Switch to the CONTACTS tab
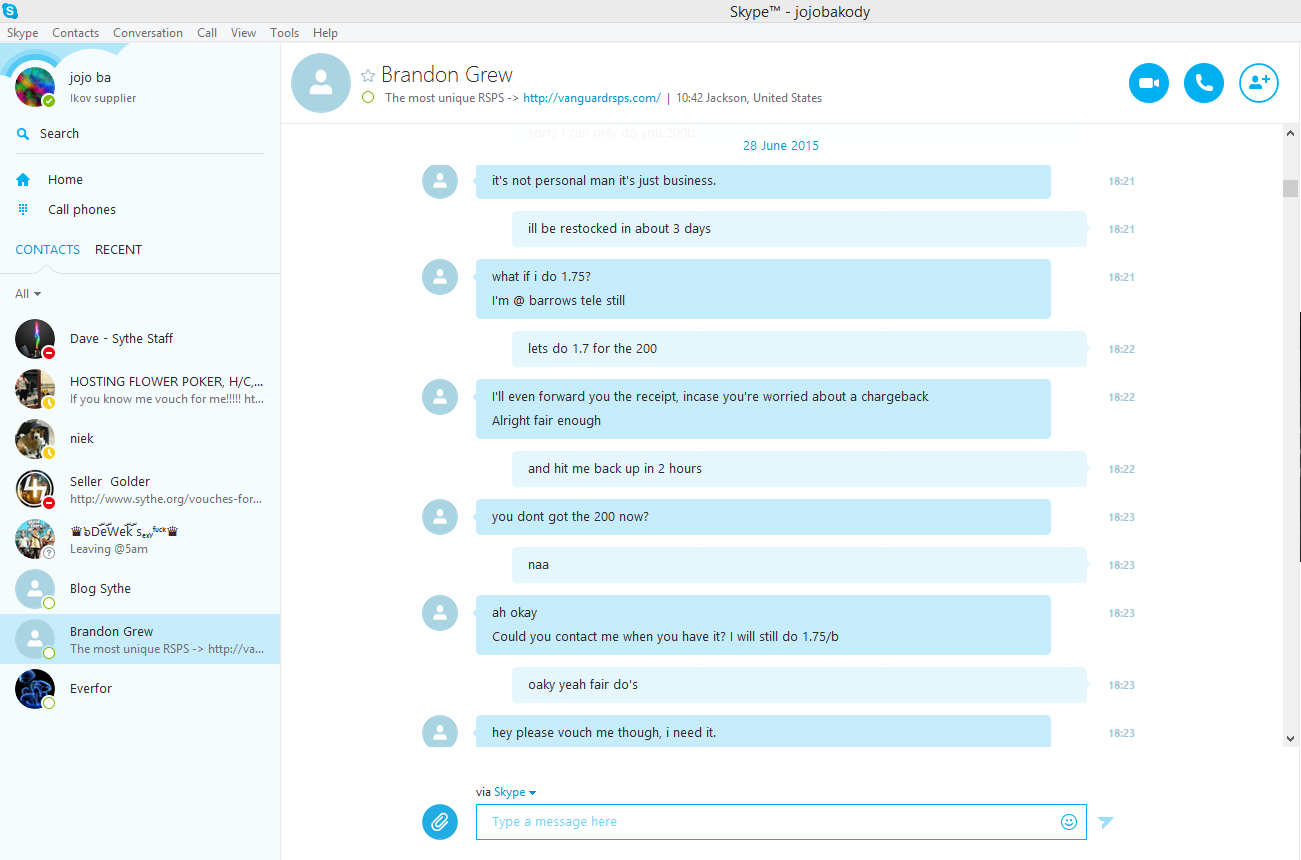Screen dimensions: 1301x860 48,250
